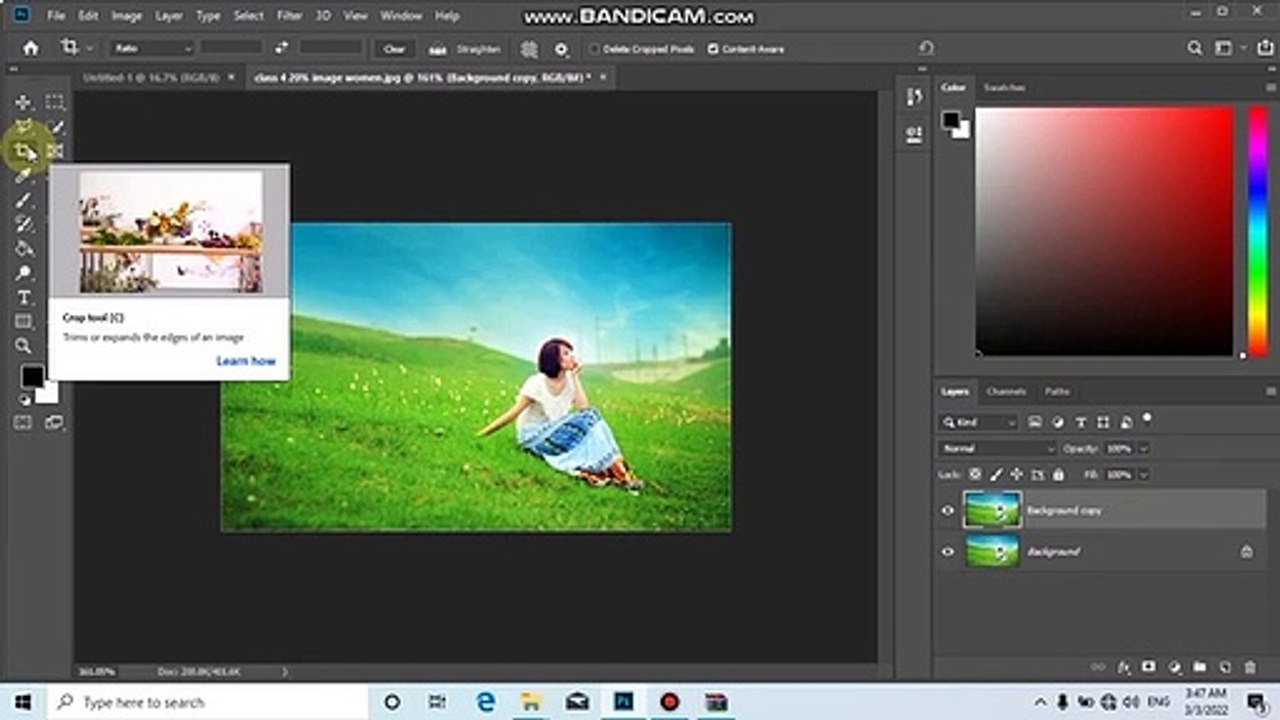1280x720 pixels.
Task: Toggle lock all for the layer
Action: click(1059, 474)
